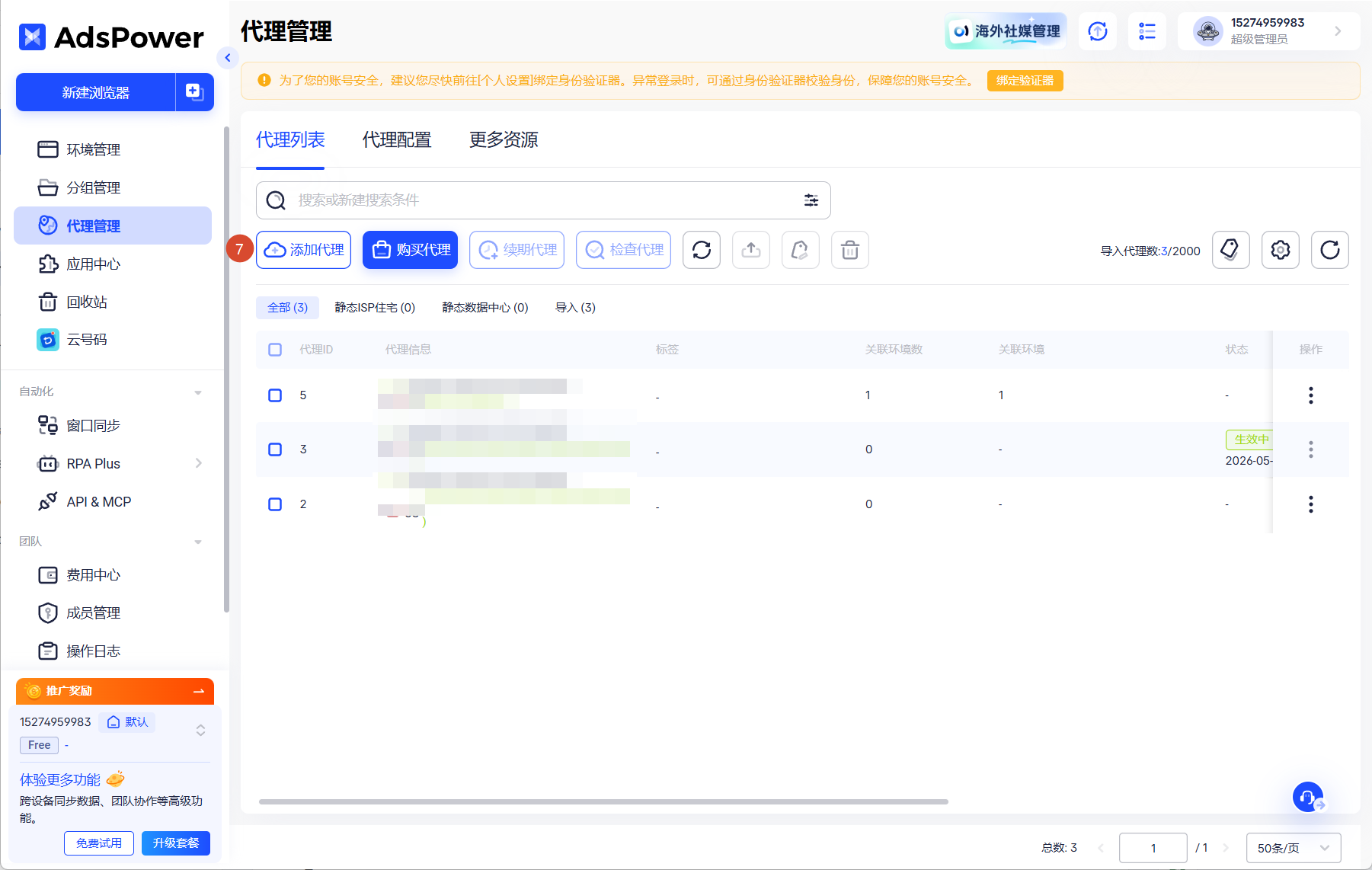The width and height of the screenshot is (1372, 870).
Task: Click the 绑定验证器 button
Action: [1025, 81]
